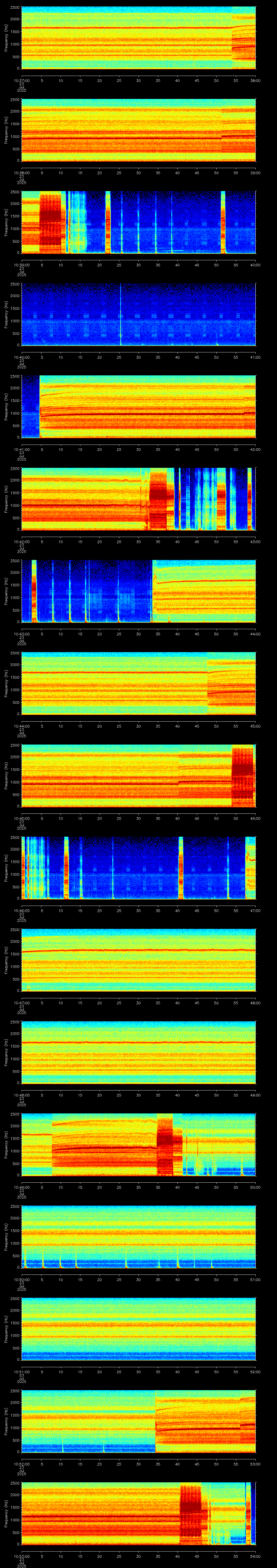Select the mostly blue 10:40:00 spectrogram panel
This screenshot has height=1568, width=277.
[x=138, y=315]
